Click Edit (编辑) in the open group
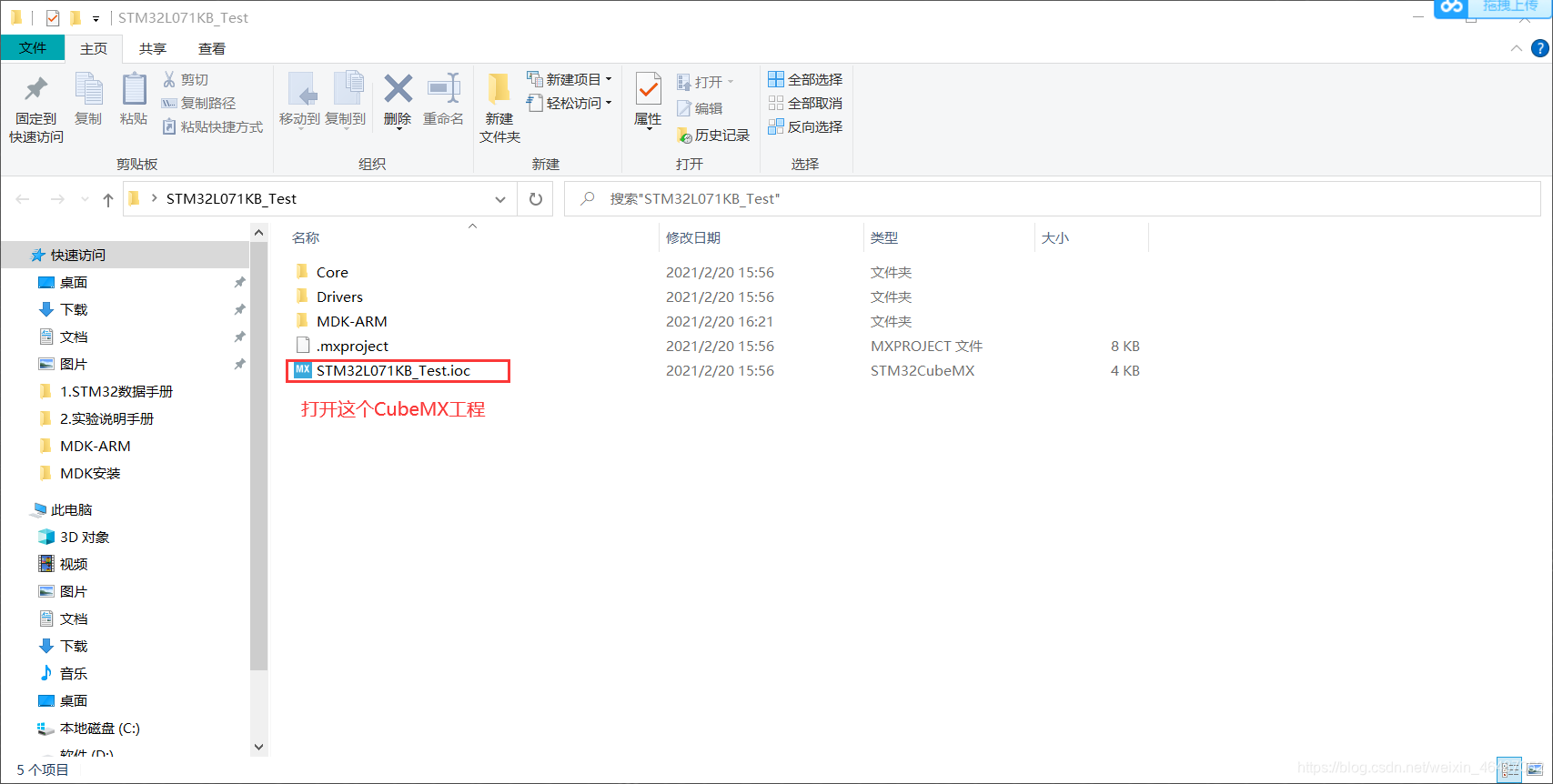The width and height of the screenshot is (1553, 784). pos(700,109)
